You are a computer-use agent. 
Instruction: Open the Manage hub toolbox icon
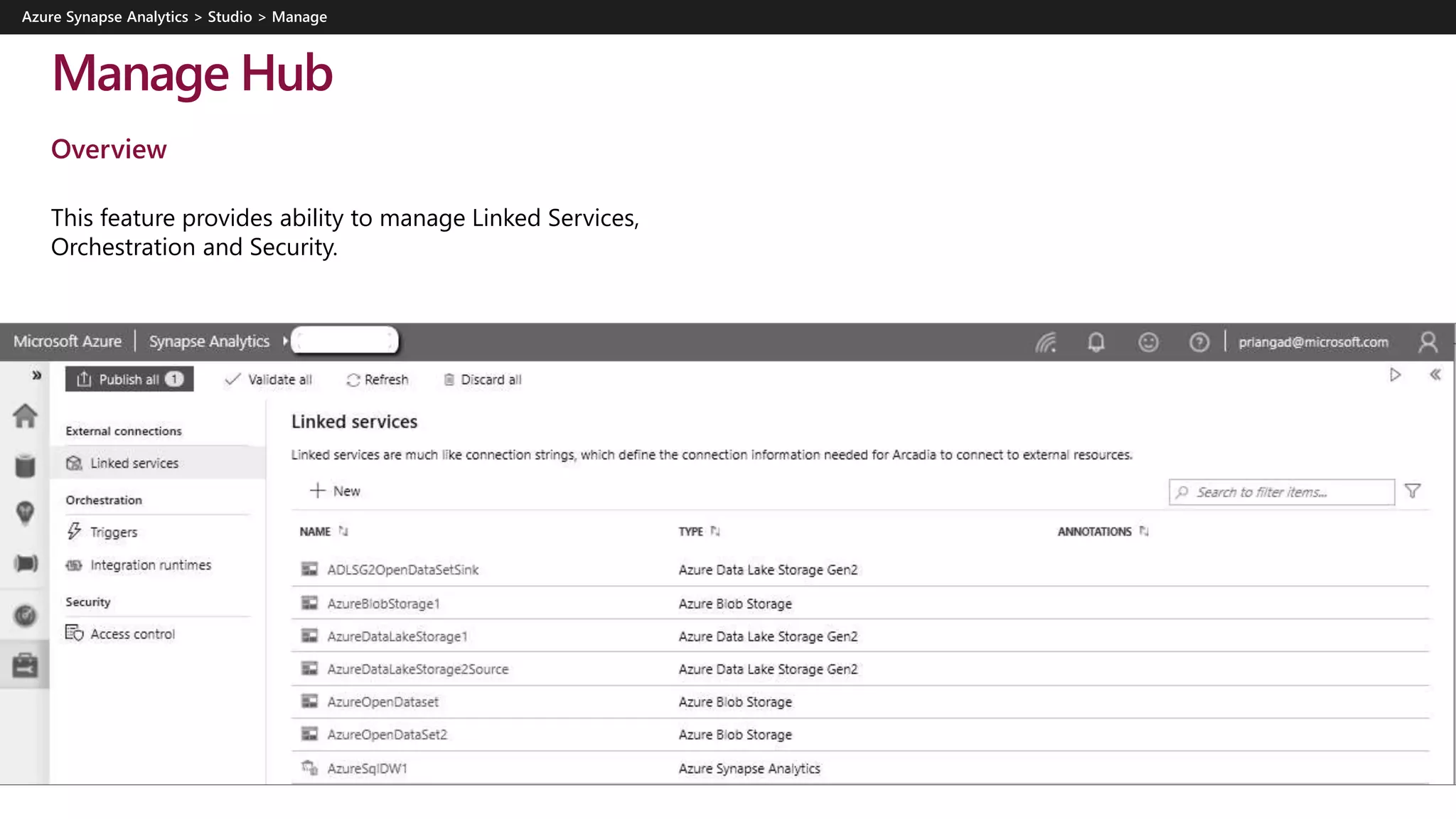pyautogui.click(x=25, y=665)
